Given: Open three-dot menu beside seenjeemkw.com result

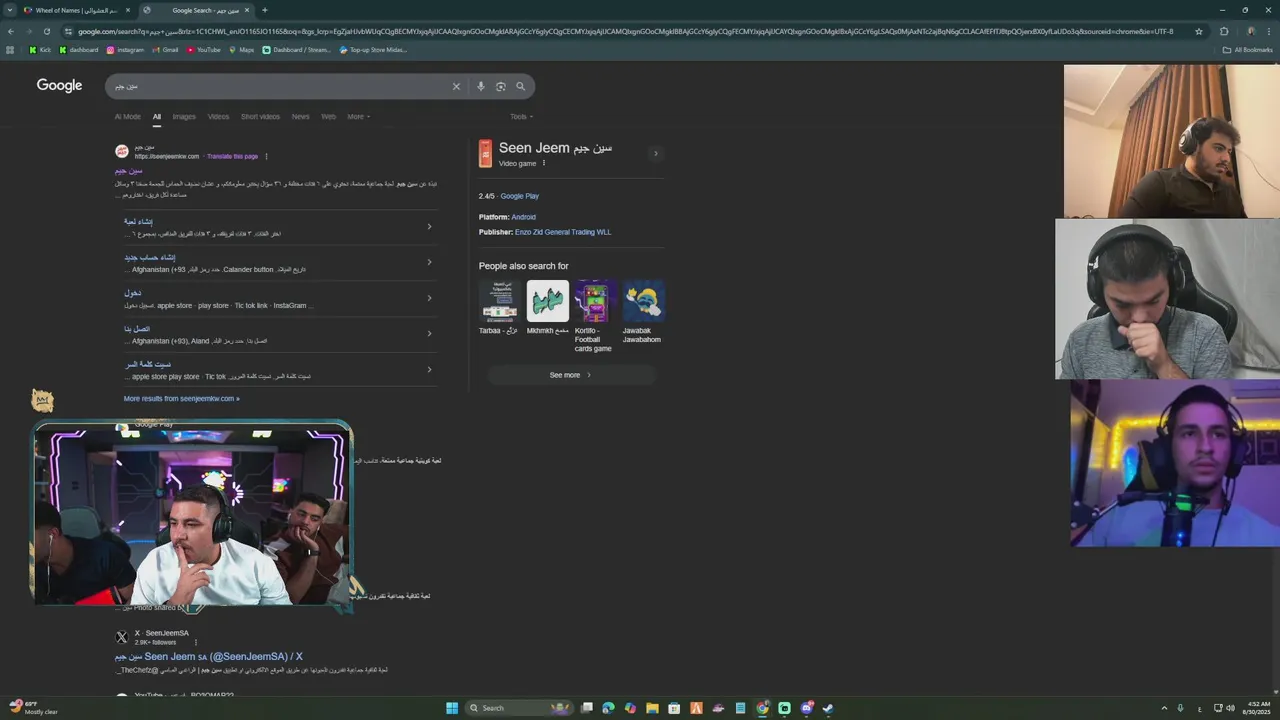Looking at the screenshot, I should (266, 156).
